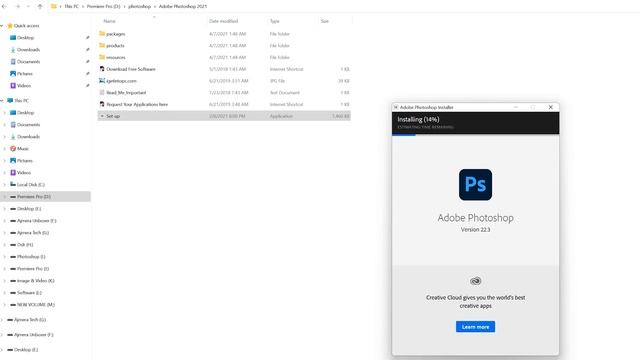Image resolution: width=640 pixels, height=360 pixels.
Task: Expand the Local Disk (C:) node
Action: pos(5,184)
